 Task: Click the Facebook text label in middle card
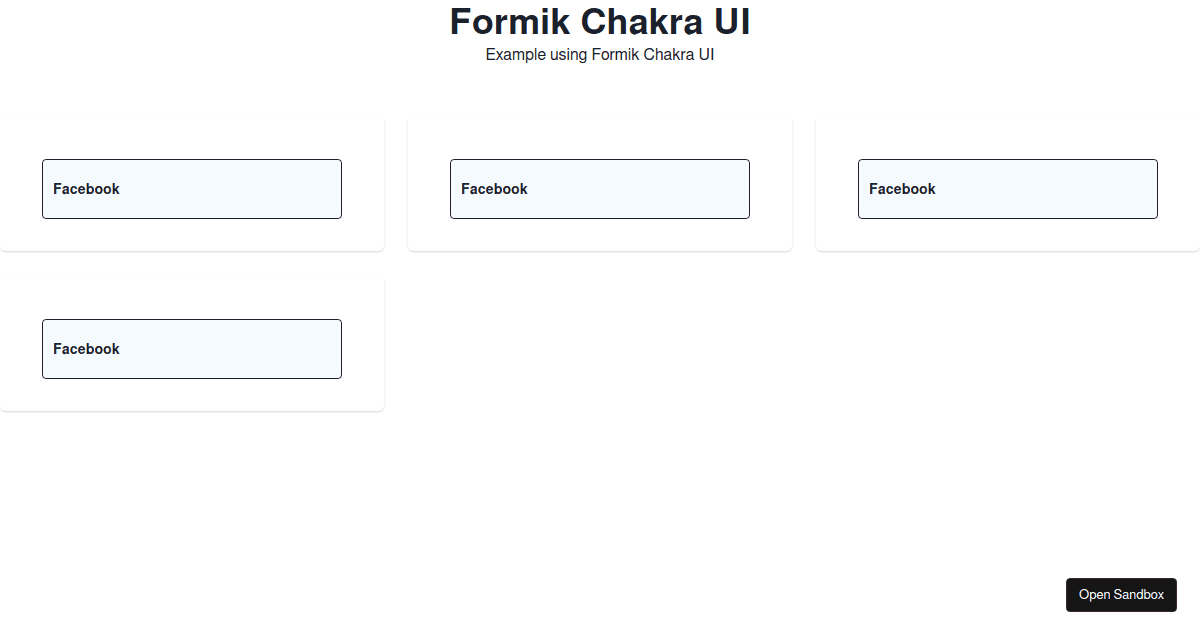coord(494,189)
